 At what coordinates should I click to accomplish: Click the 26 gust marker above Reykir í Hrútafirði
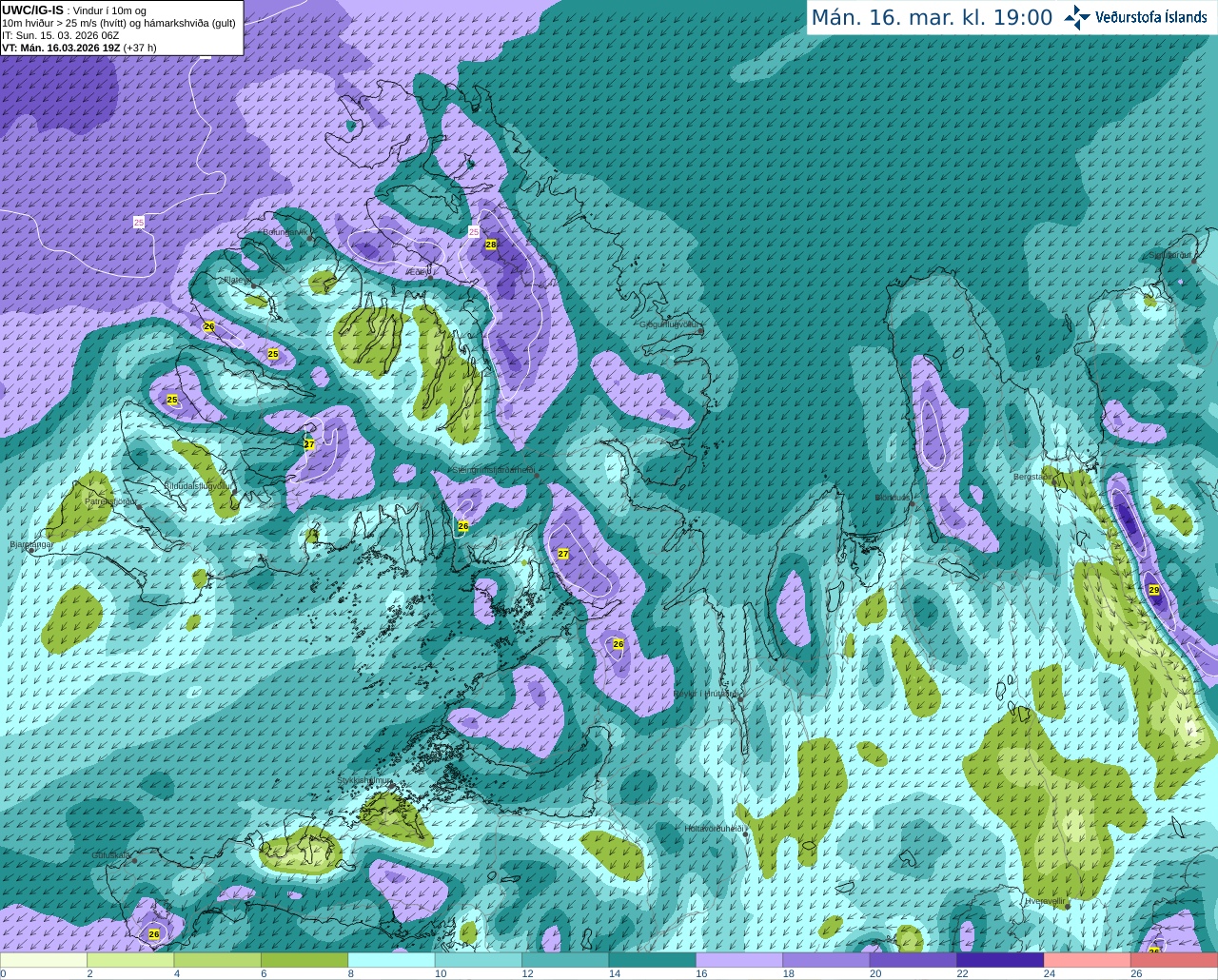tap(619, 644)
